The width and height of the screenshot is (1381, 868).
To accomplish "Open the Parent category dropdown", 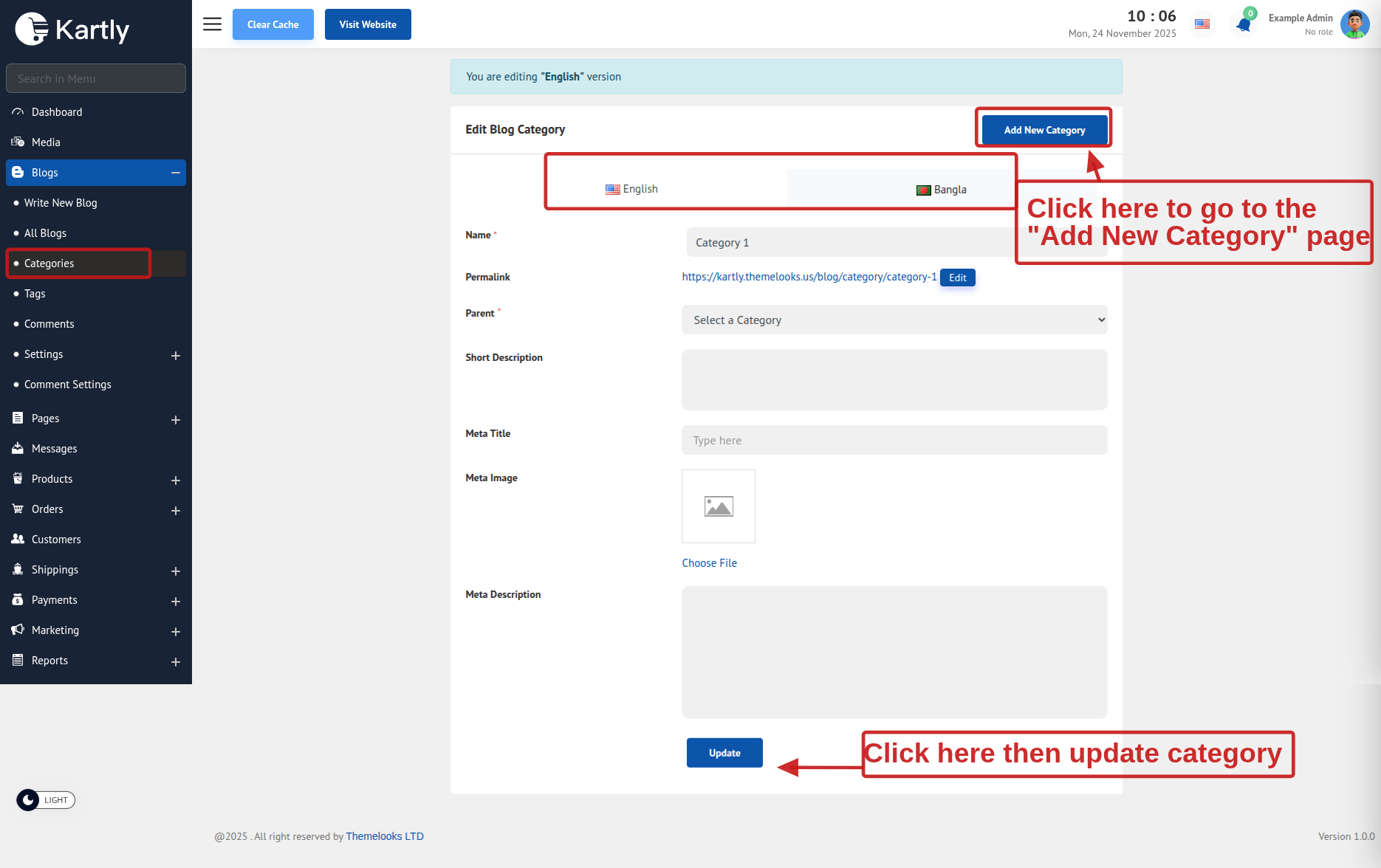I will point(894,320).
